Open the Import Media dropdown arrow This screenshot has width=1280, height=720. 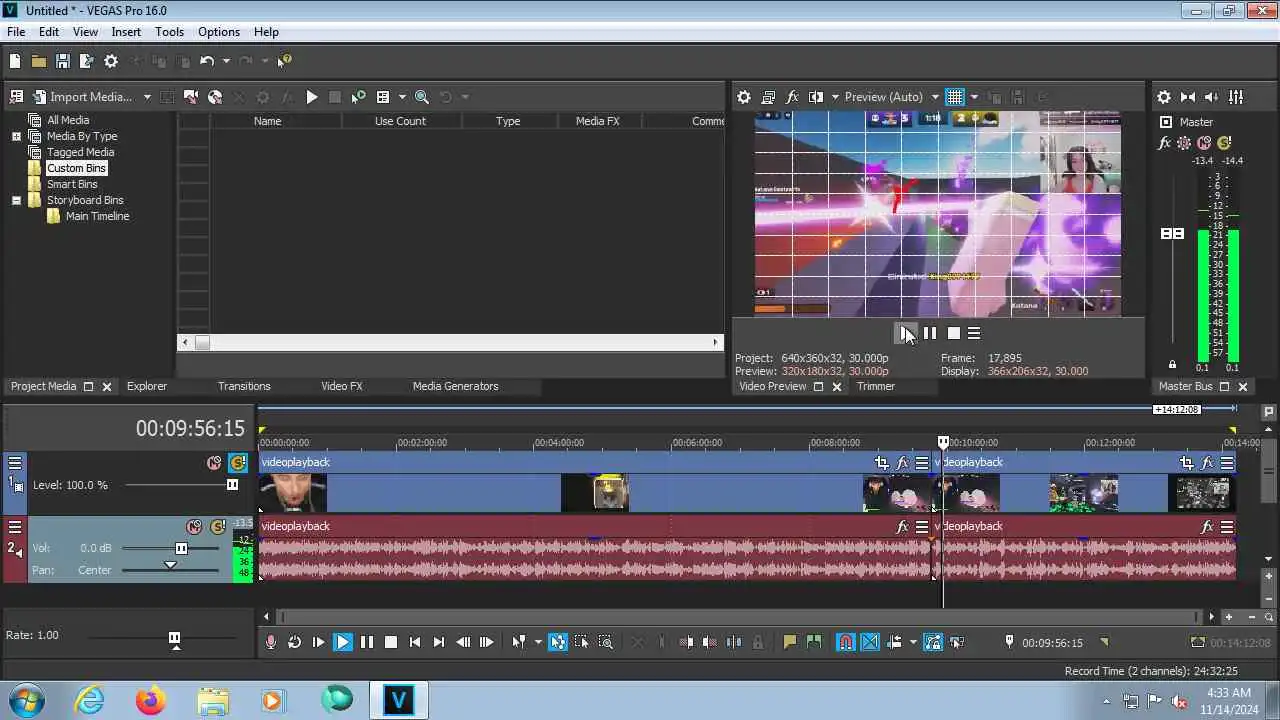pos(147,97)
